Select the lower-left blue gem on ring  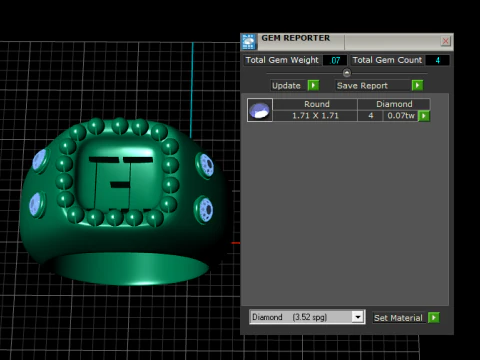coord(36,204)
